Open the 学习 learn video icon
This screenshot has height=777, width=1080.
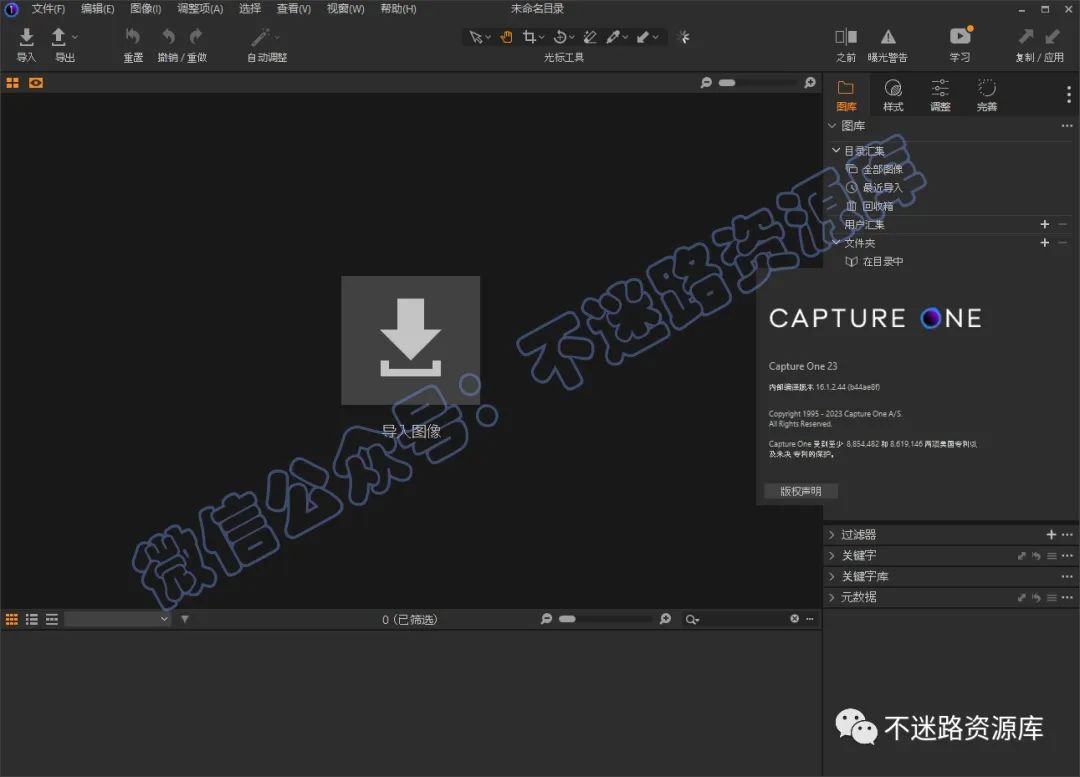[960, 35]
